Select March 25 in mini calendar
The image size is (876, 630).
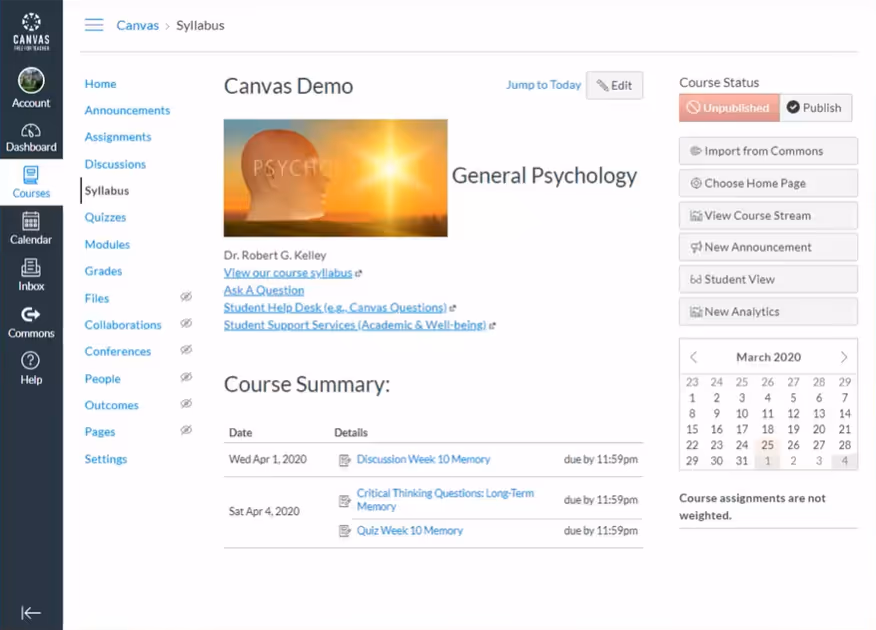click(x=768, y=445)
